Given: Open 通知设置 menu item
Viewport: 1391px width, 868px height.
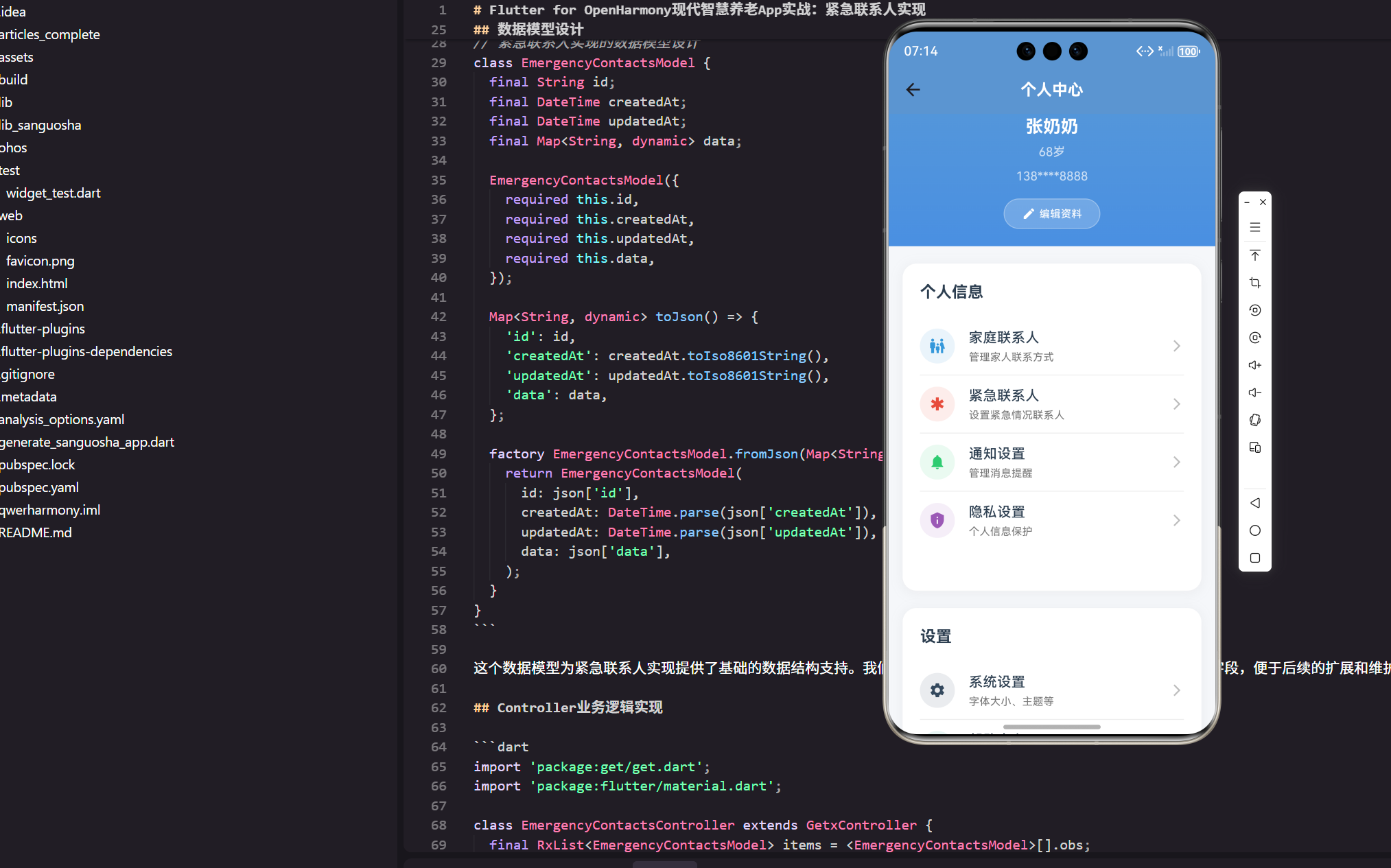Looking at the screenshot, I should tap(1051, 462).
